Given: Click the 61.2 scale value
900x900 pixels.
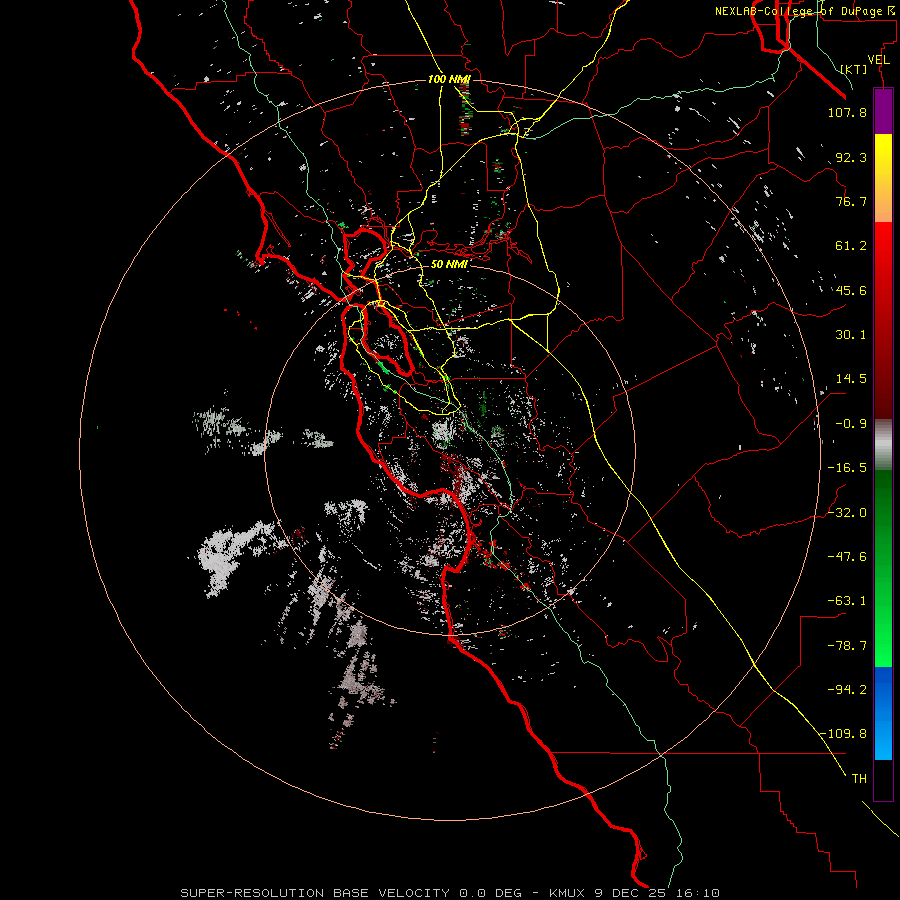Looking at the screenshot, I should (x=851, y=246).
